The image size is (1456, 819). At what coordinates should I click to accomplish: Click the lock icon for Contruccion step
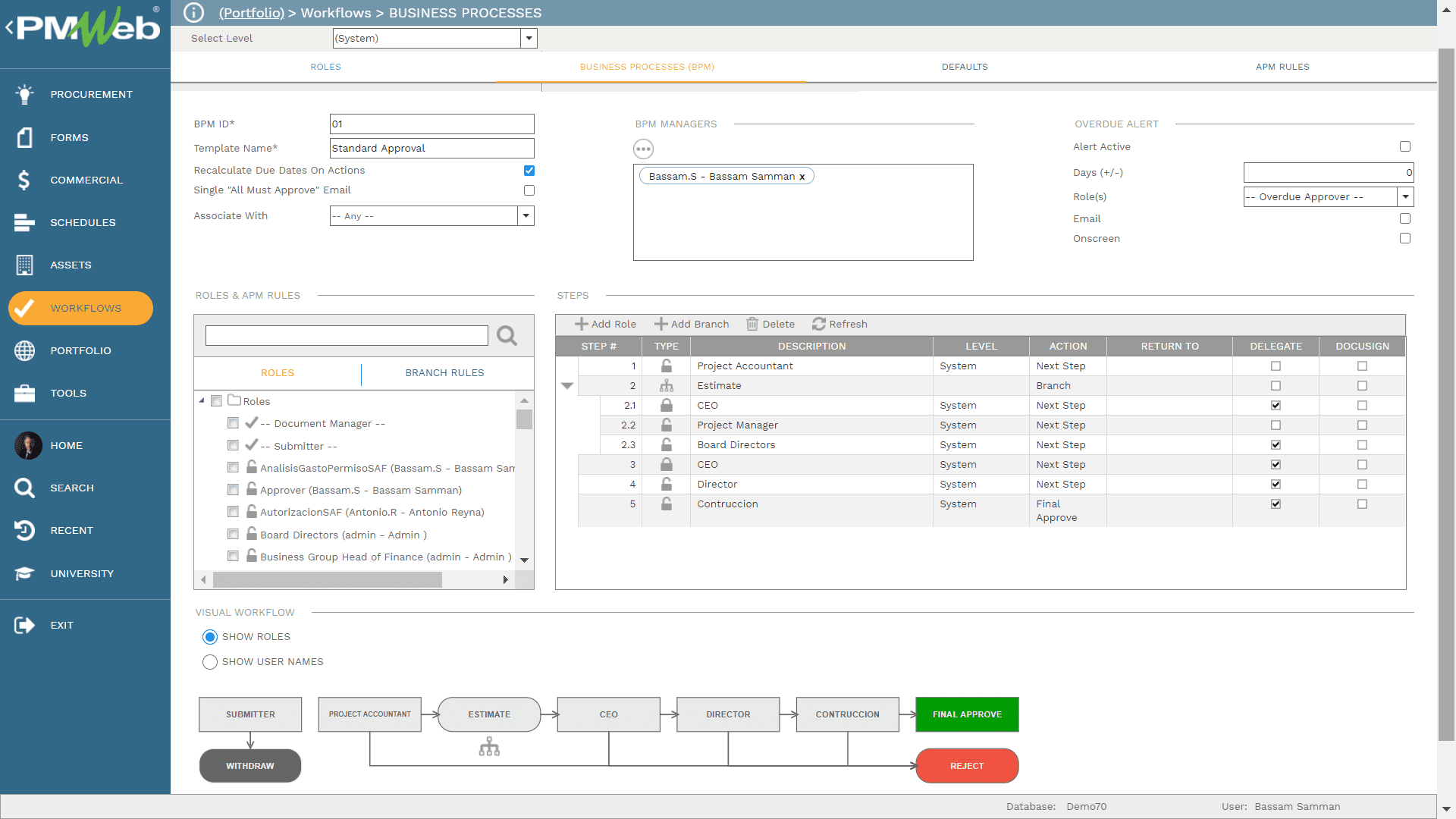click(667, 504)
